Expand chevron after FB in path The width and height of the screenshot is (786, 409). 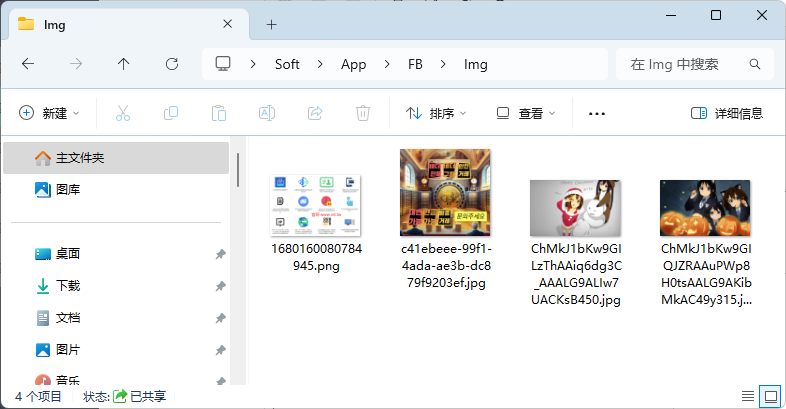tap(443, 64)
